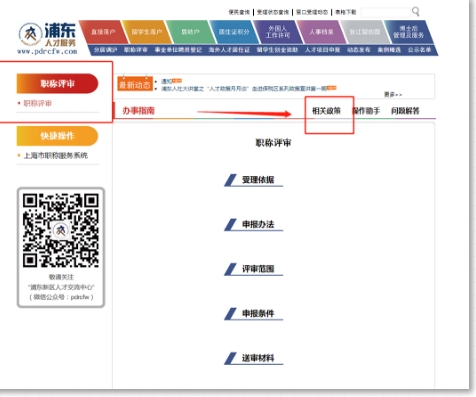Open 便民查询 link at top

point(239,12)
